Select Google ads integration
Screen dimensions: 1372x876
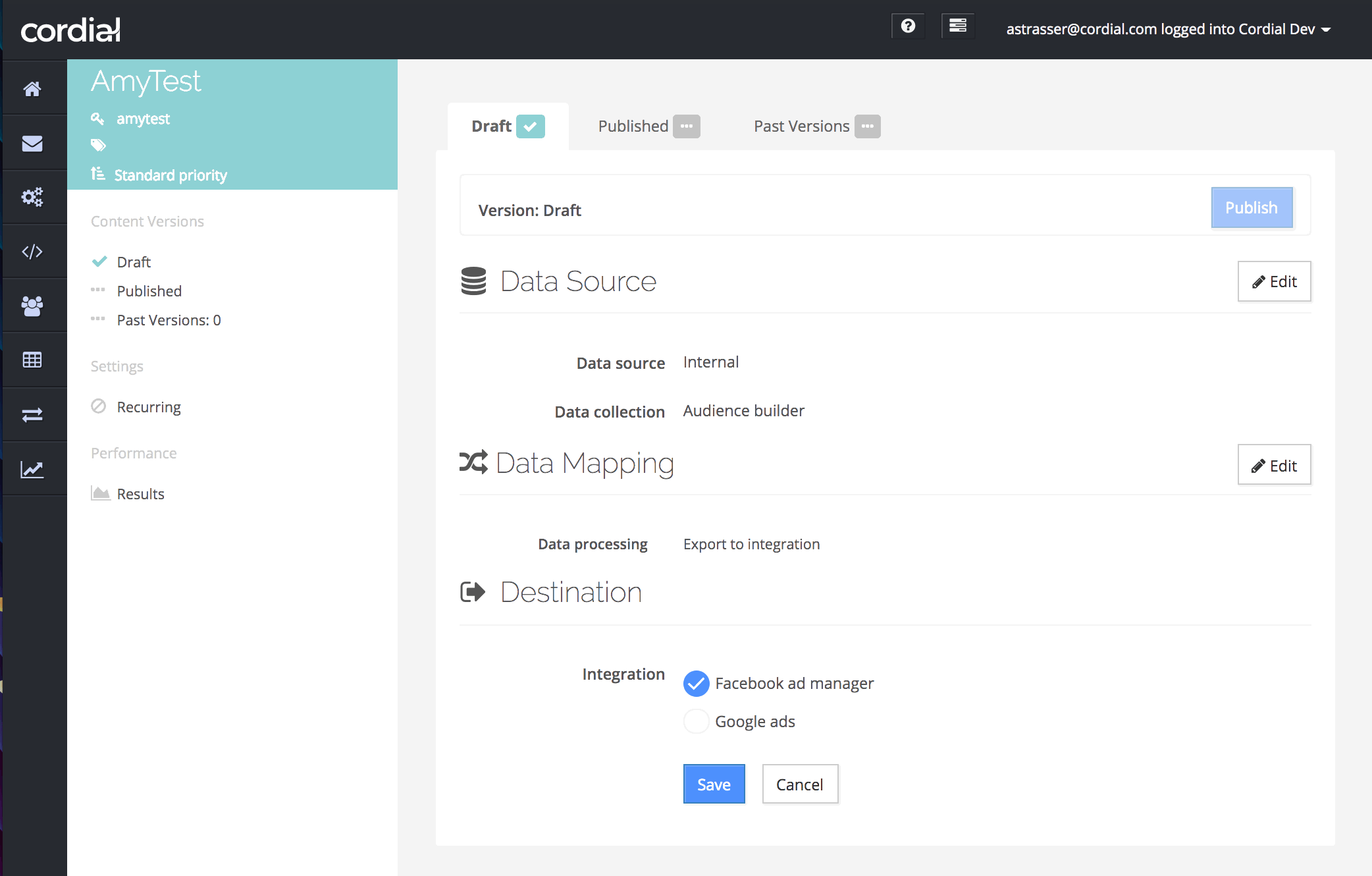tap(696, 721)
